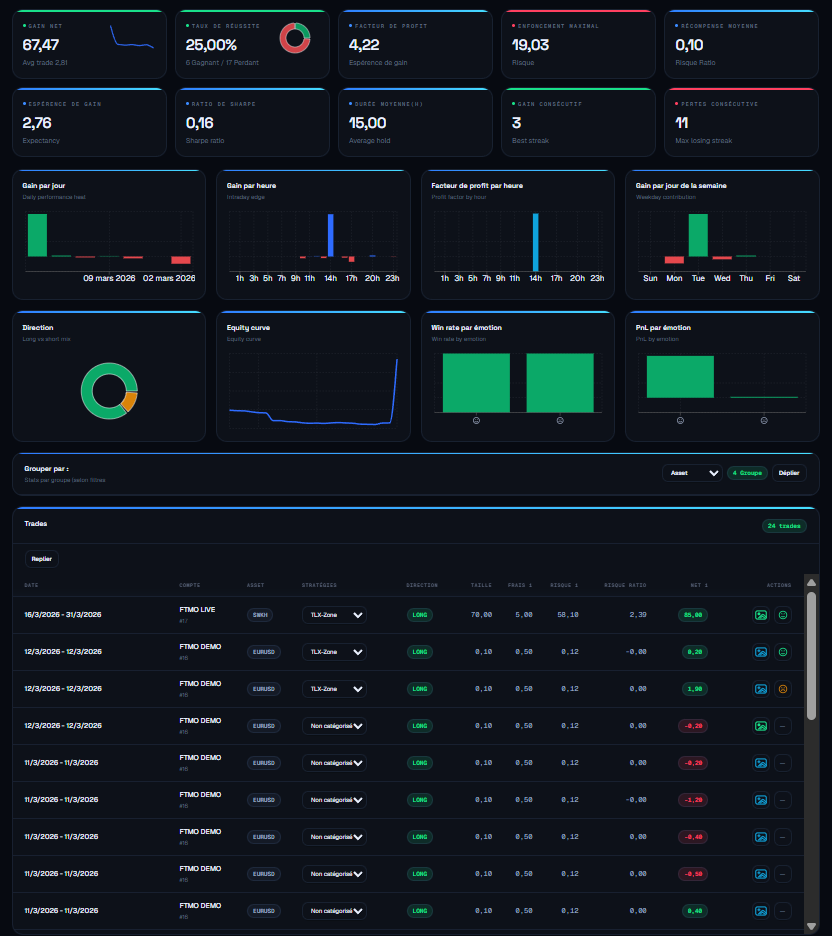Open Non catégorisé dropdown on 11/3 -0,20 trade

(334, 763)
